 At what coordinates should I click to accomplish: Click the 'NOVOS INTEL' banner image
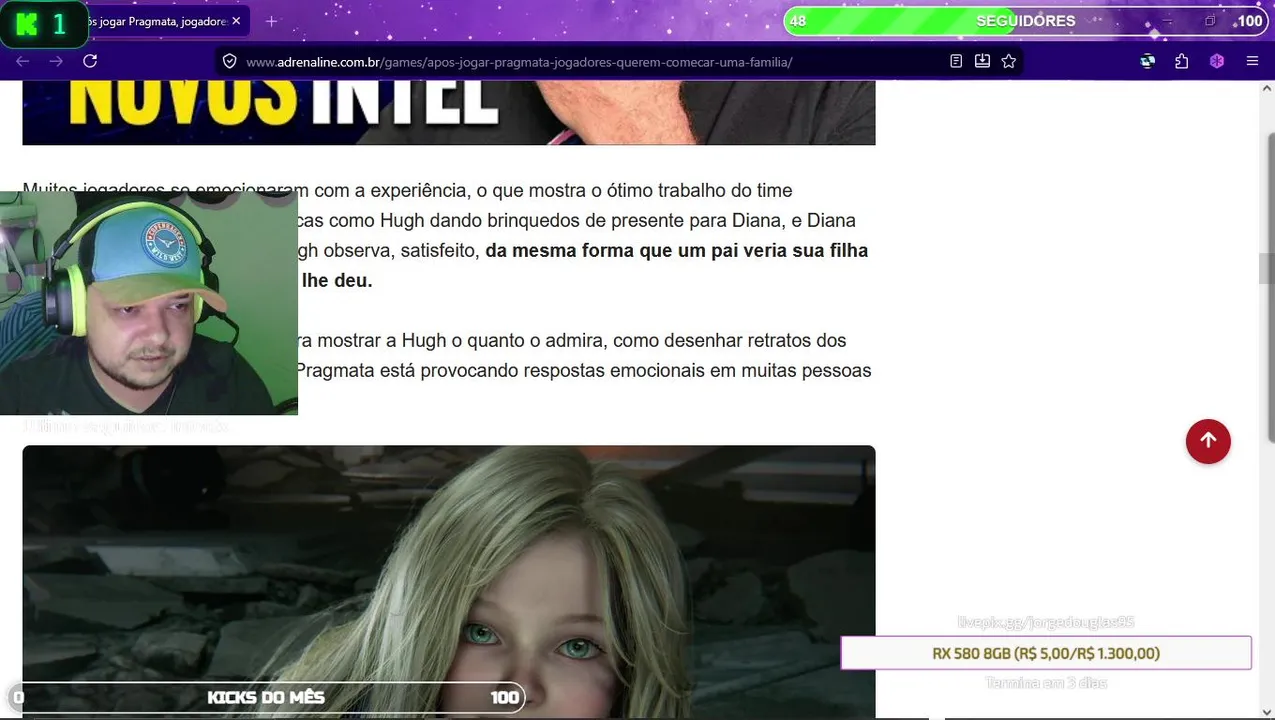pos(449,112)
